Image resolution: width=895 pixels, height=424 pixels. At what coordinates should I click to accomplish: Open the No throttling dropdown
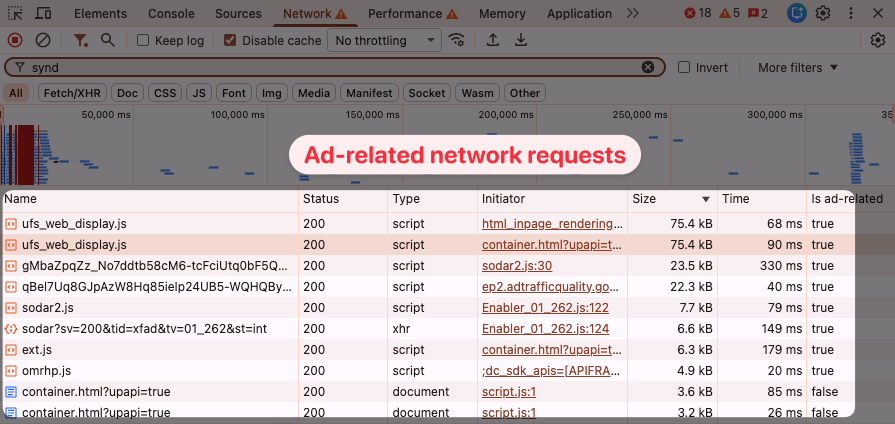tap(384, 41)
